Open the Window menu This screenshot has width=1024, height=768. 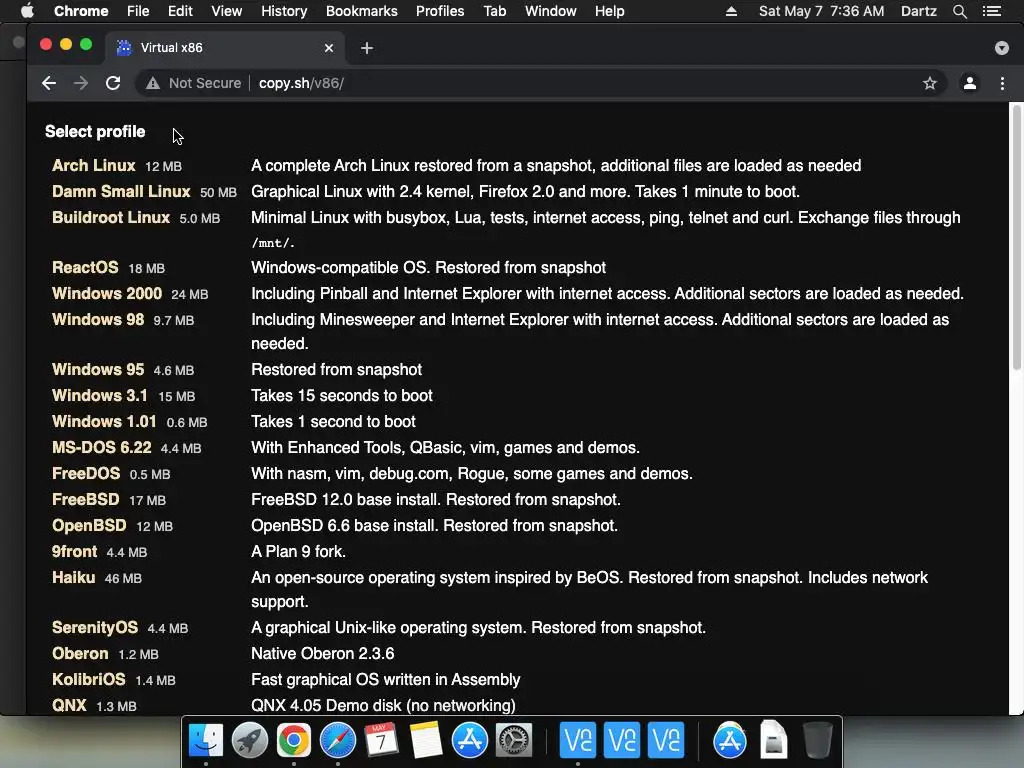551,11
